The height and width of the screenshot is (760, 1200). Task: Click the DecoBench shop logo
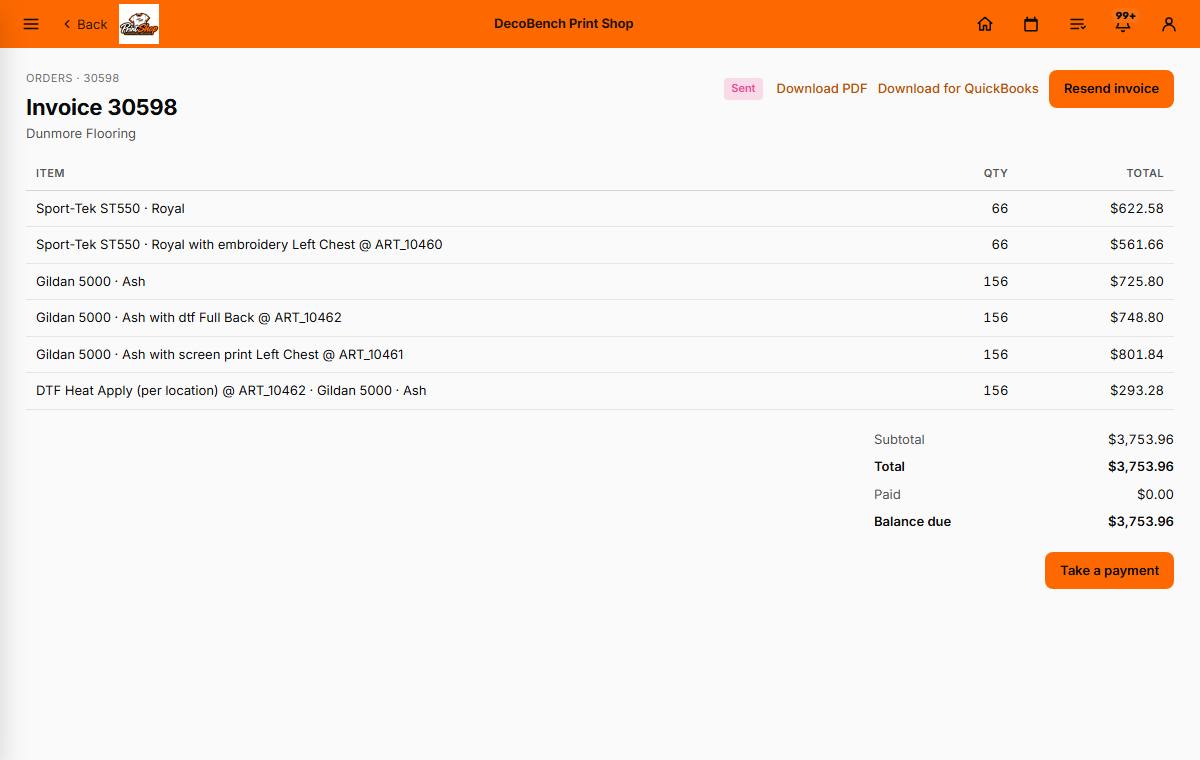[139, 24]
